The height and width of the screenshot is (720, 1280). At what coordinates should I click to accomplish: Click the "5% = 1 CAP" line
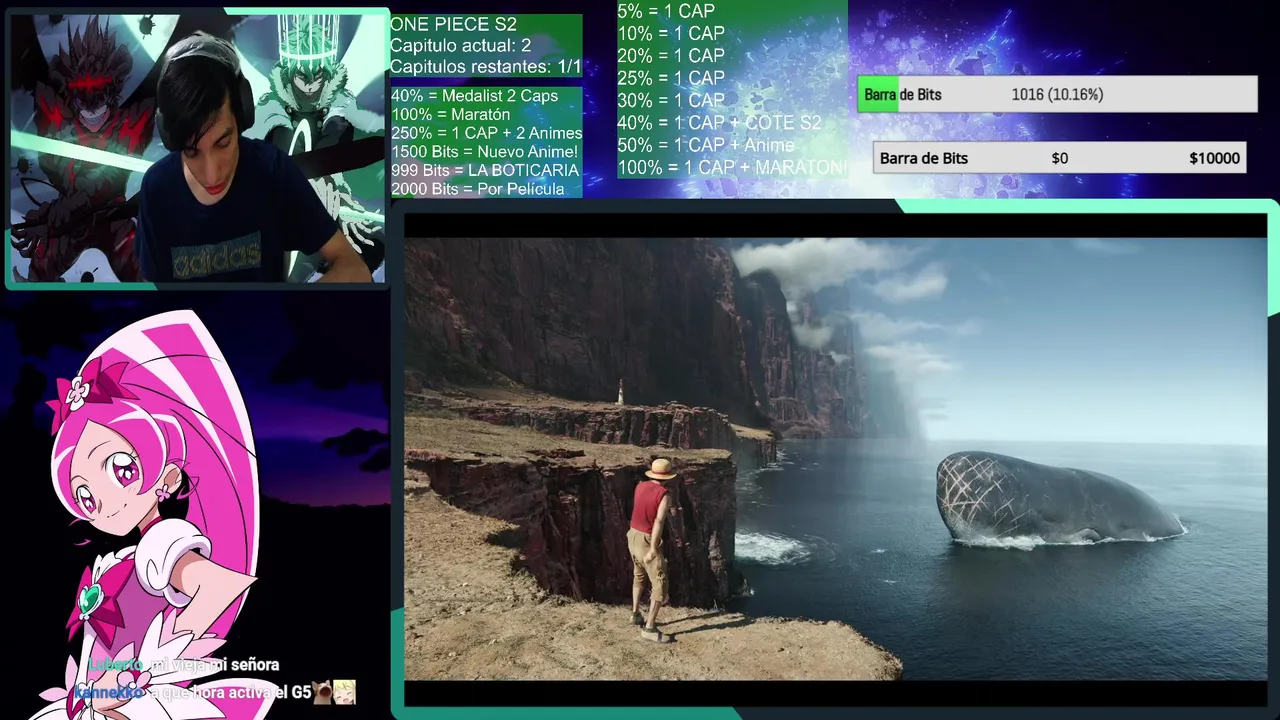[666, 11]
